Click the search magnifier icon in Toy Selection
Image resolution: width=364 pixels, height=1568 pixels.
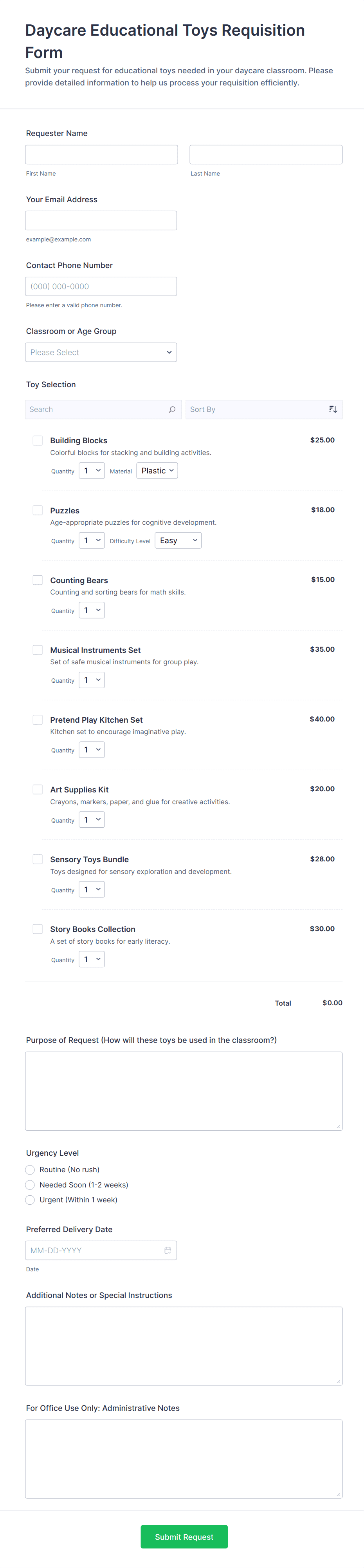point(172,410)
